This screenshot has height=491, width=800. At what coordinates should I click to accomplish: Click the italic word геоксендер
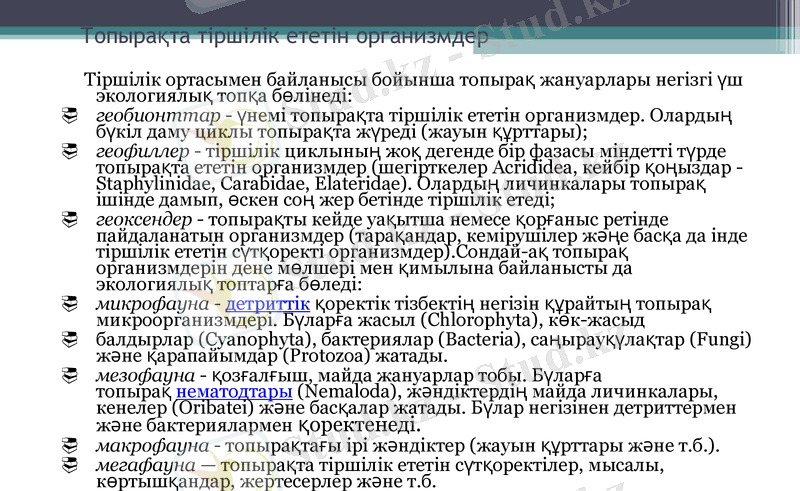point(144,220)
